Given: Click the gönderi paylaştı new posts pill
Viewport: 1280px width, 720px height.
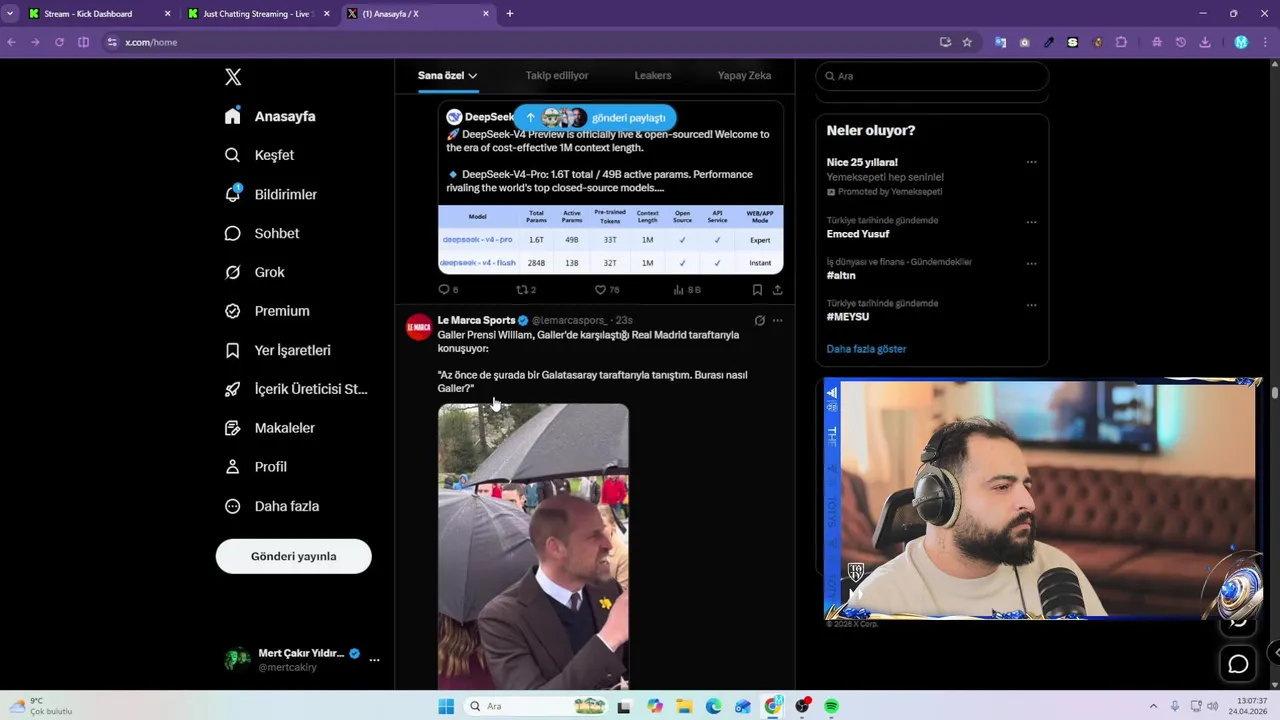Looking at the screenshot, I should point(595,117).
